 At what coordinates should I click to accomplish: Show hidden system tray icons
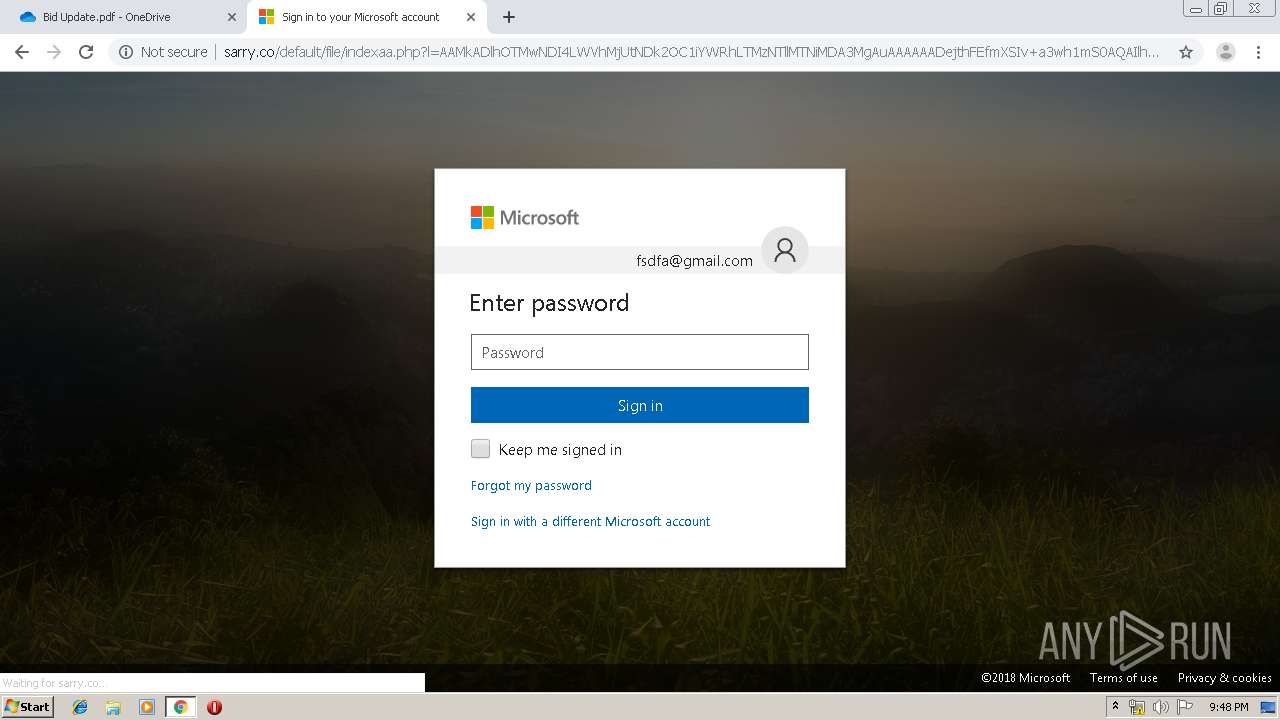(1115, 707)
